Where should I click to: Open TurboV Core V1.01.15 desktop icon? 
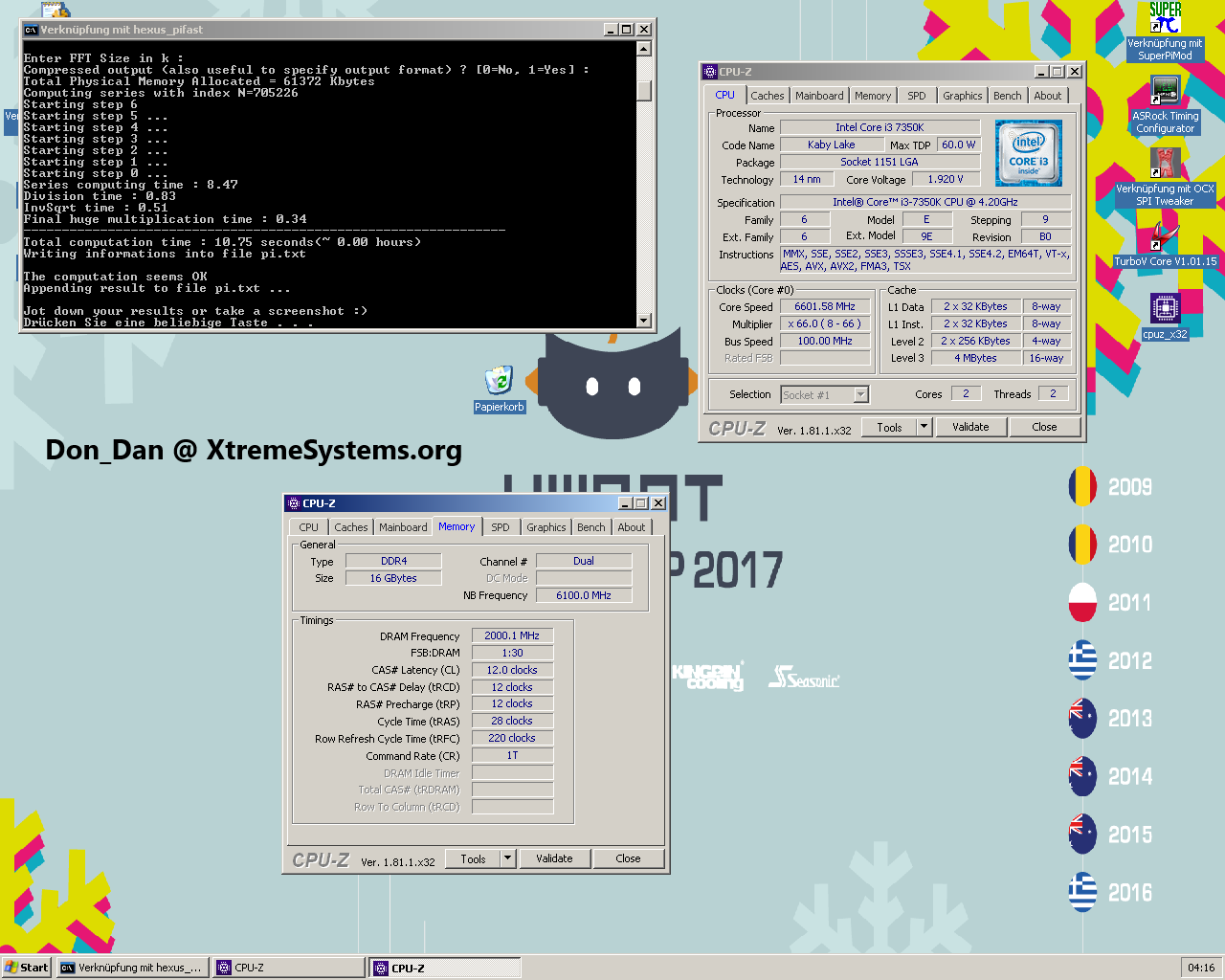[x=1165, y=236]
